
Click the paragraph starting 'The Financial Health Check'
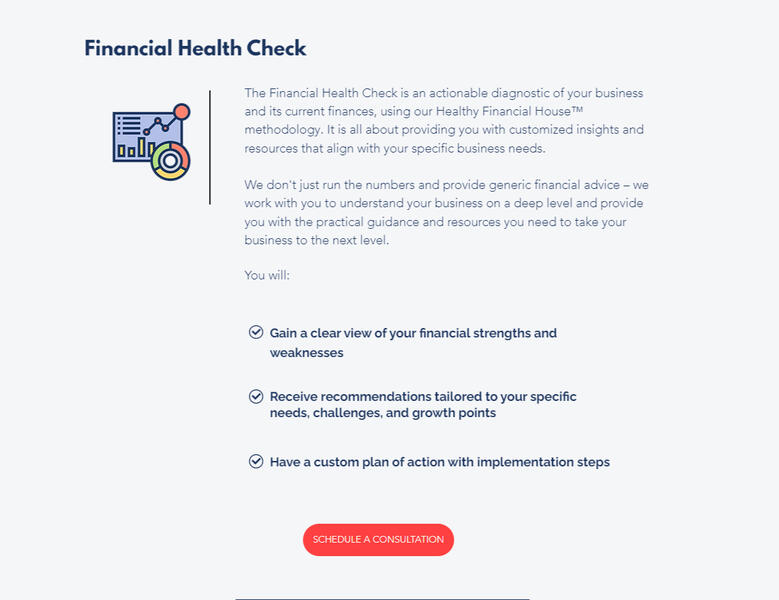click(x=444, y=120)
